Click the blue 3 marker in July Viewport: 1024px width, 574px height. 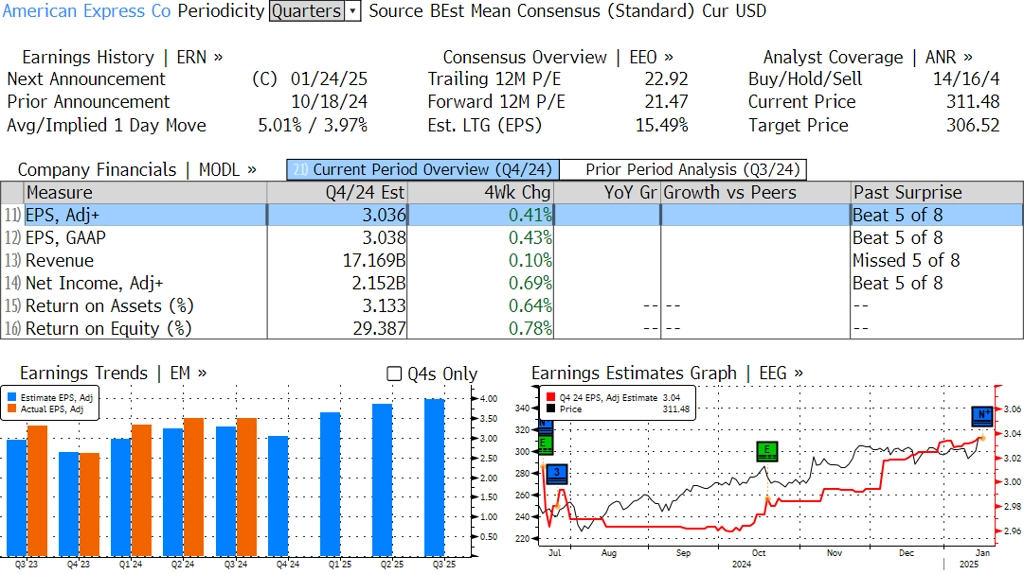[556, 473]
